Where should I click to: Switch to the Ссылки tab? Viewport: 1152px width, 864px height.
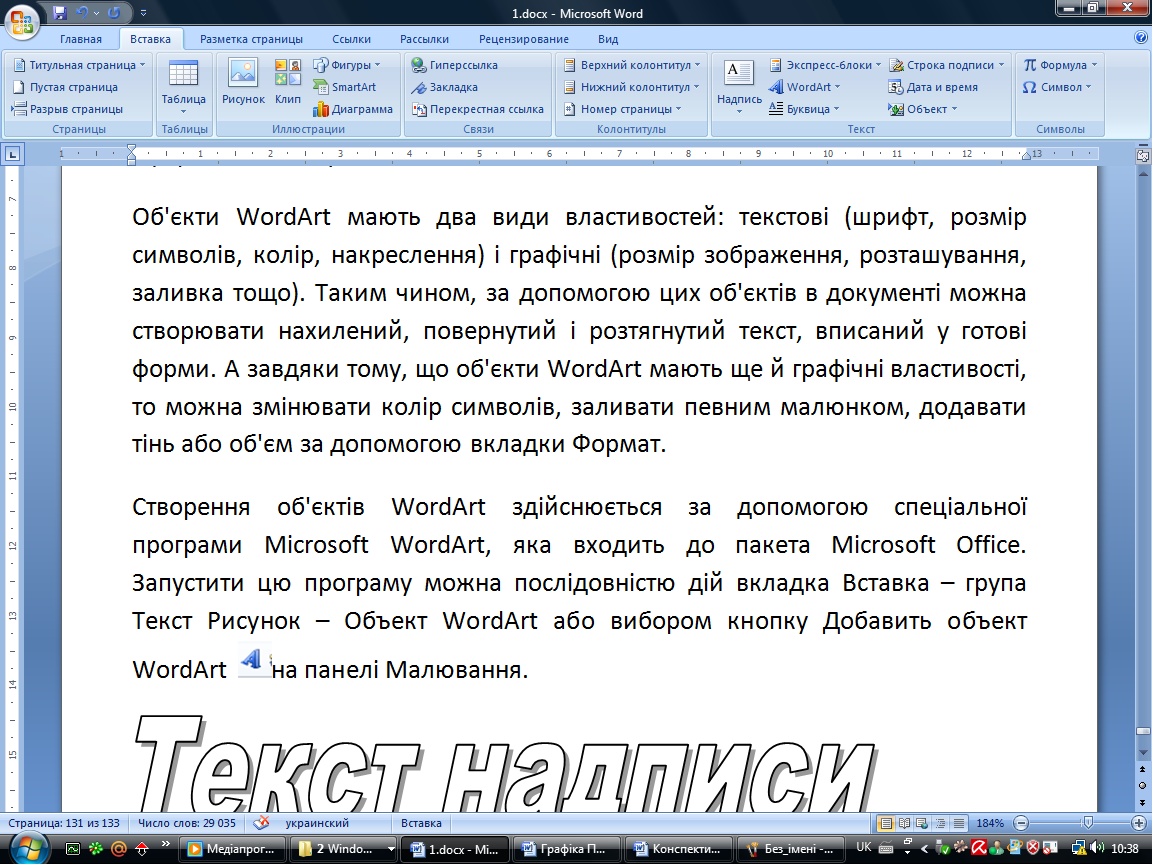coord(351,39)
